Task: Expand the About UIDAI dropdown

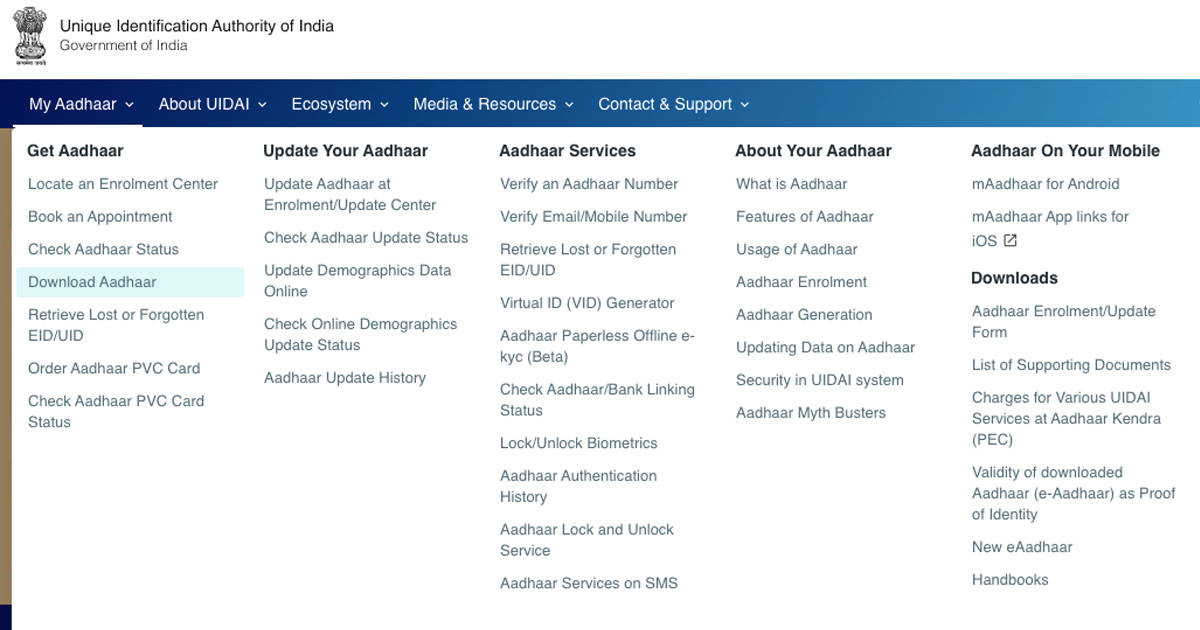Action: tap(212, 104)
